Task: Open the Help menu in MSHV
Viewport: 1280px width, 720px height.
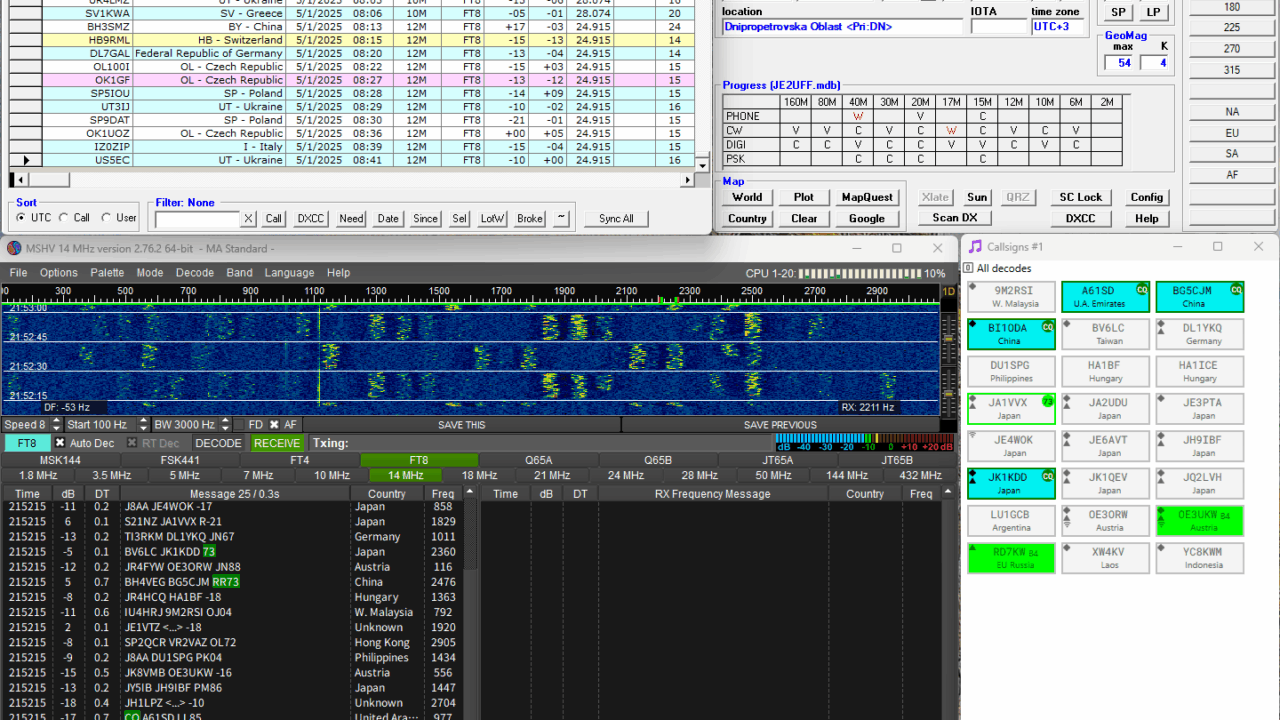Action: click(x=339, y=273)
